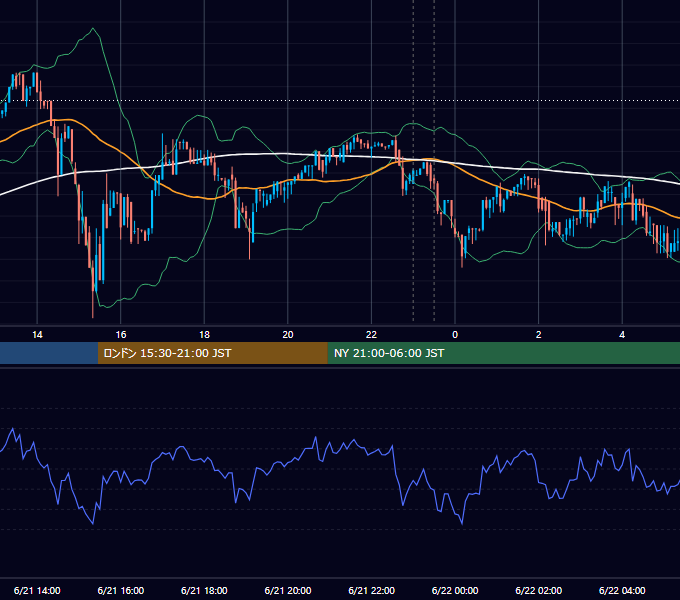Click the 6/21 22:00 time label
The image size is (680, 600).
click(371, 590)
